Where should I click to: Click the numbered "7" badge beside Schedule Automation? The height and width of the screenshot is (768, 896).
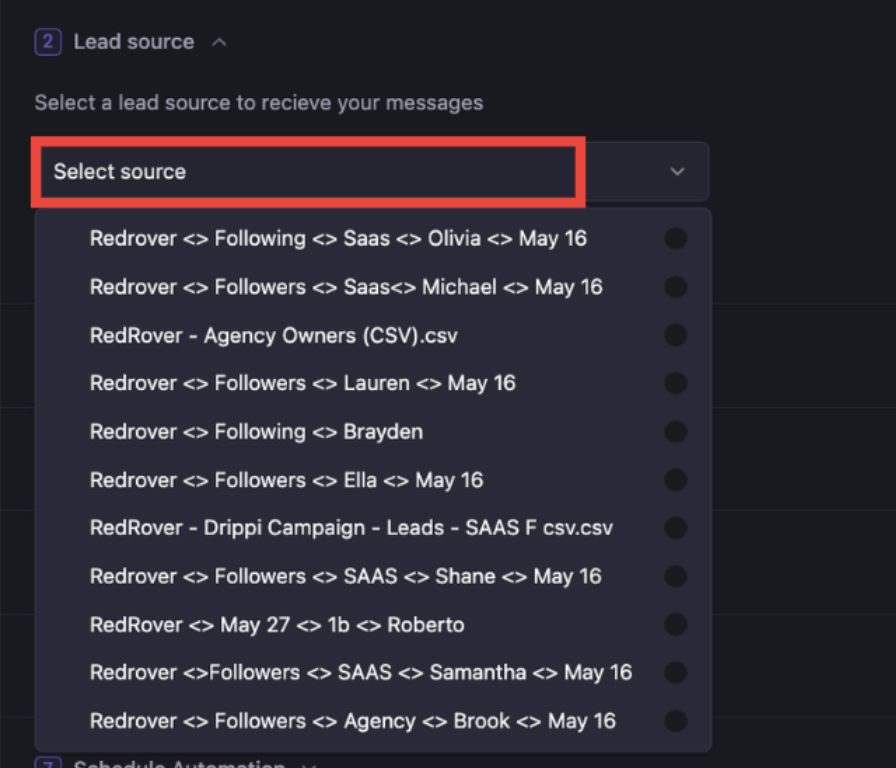point(48,764)
